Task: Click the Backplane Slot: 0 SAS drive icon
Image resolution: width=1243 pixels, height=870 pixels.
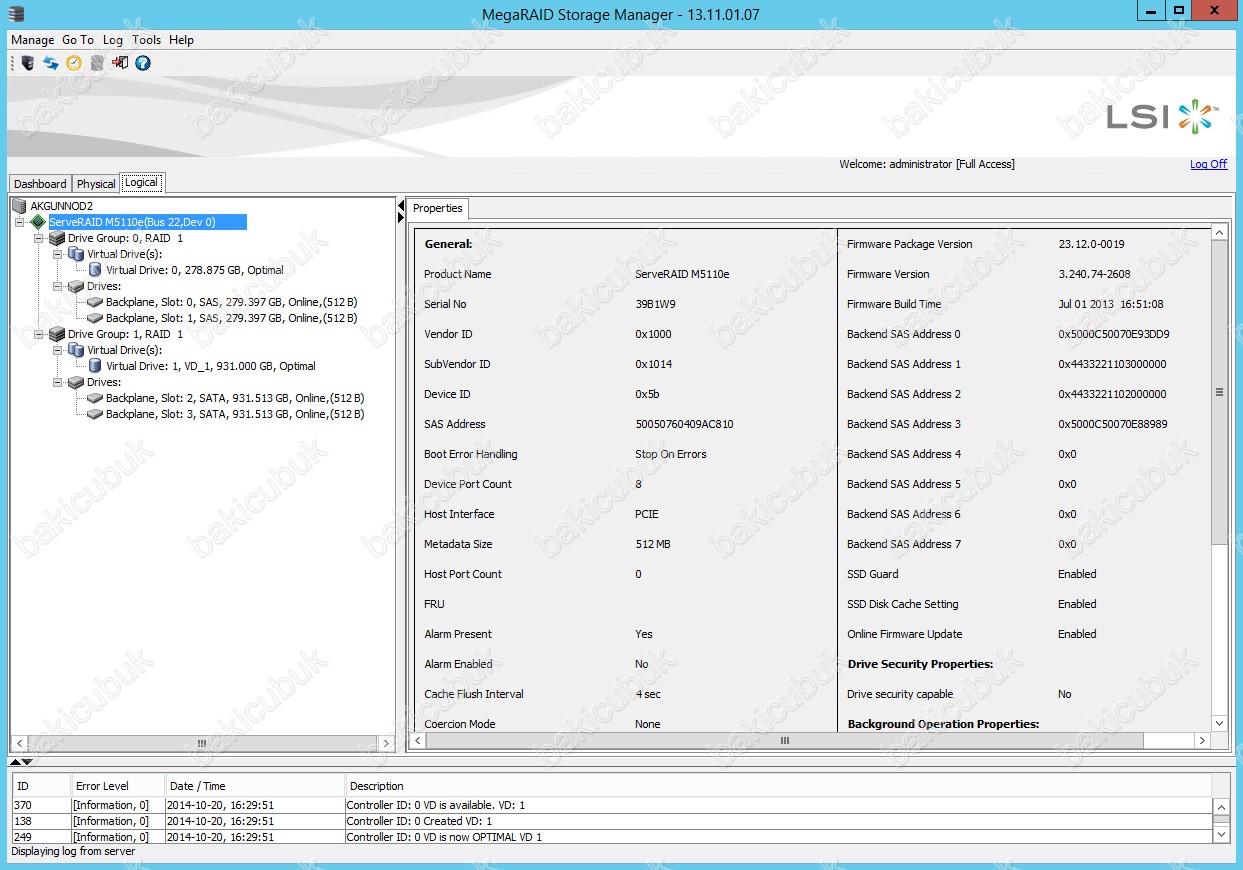Action: pyautogui.click(x=95, y=302)
